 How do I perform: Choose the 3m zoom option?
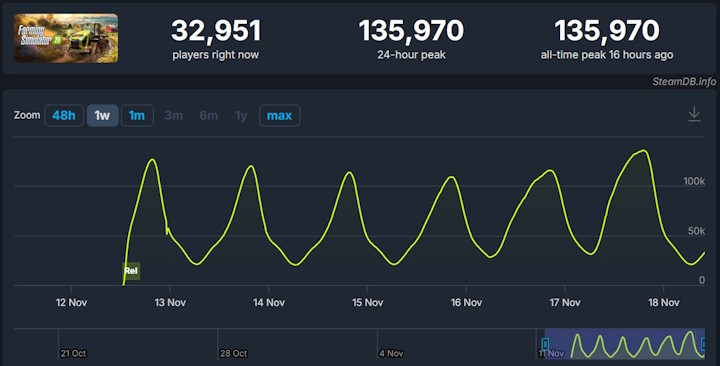click(174, 115)
